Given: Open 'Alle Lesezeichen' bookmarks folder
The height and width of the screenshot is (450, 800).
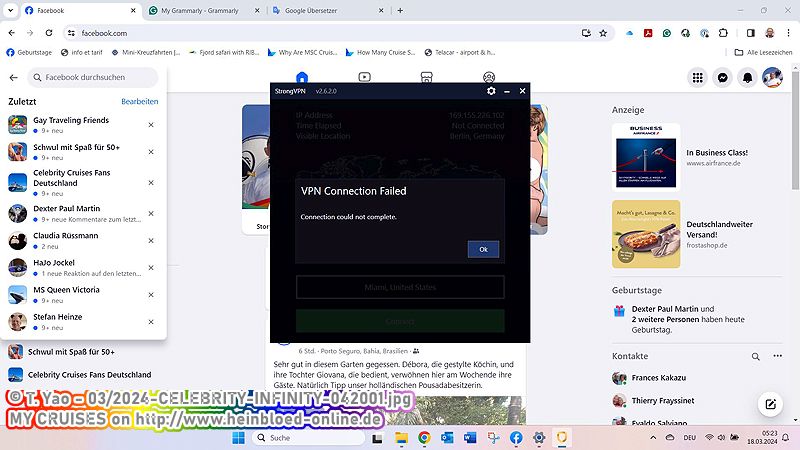Looking at the screenshot, I should (763, 52).
